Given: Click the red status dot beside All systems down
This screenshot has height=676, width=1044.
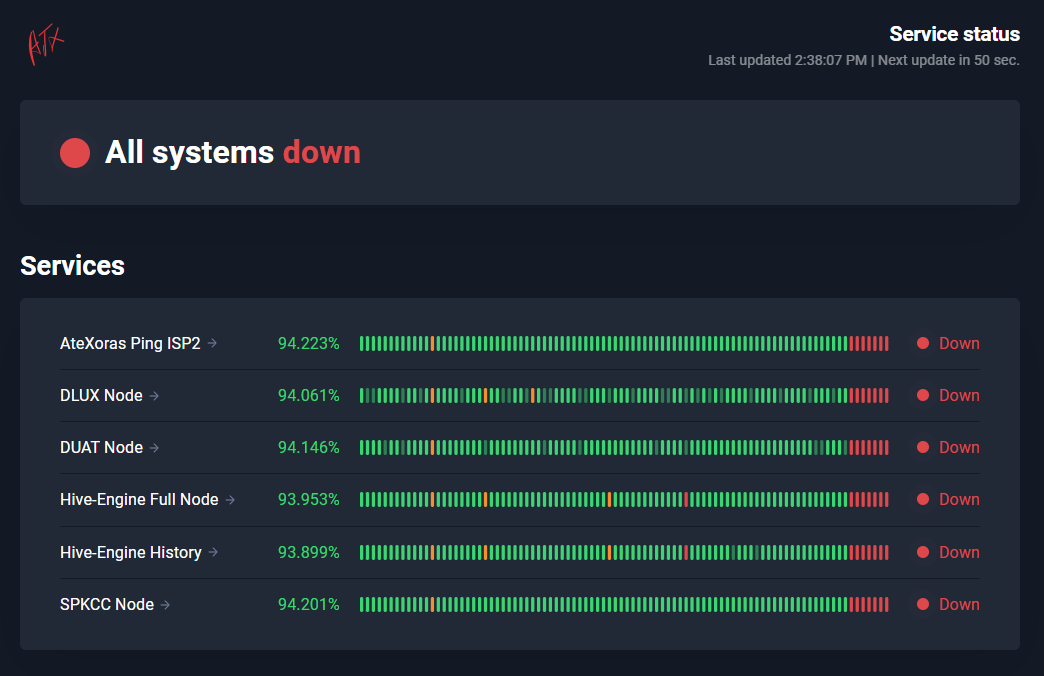Looking at the screenshot, I should click(75, 153).
